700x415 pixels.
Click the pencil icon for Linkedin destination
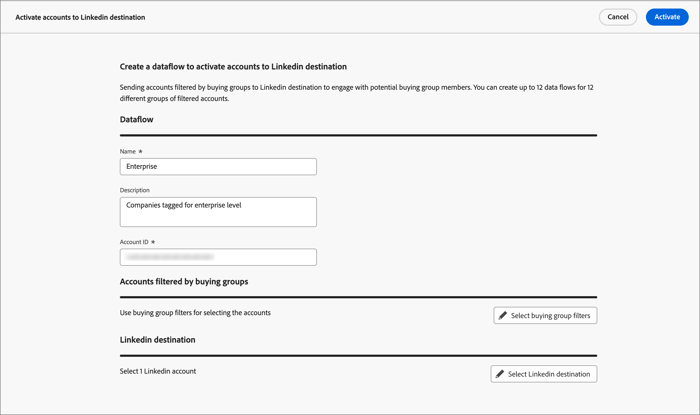[500, 374]
